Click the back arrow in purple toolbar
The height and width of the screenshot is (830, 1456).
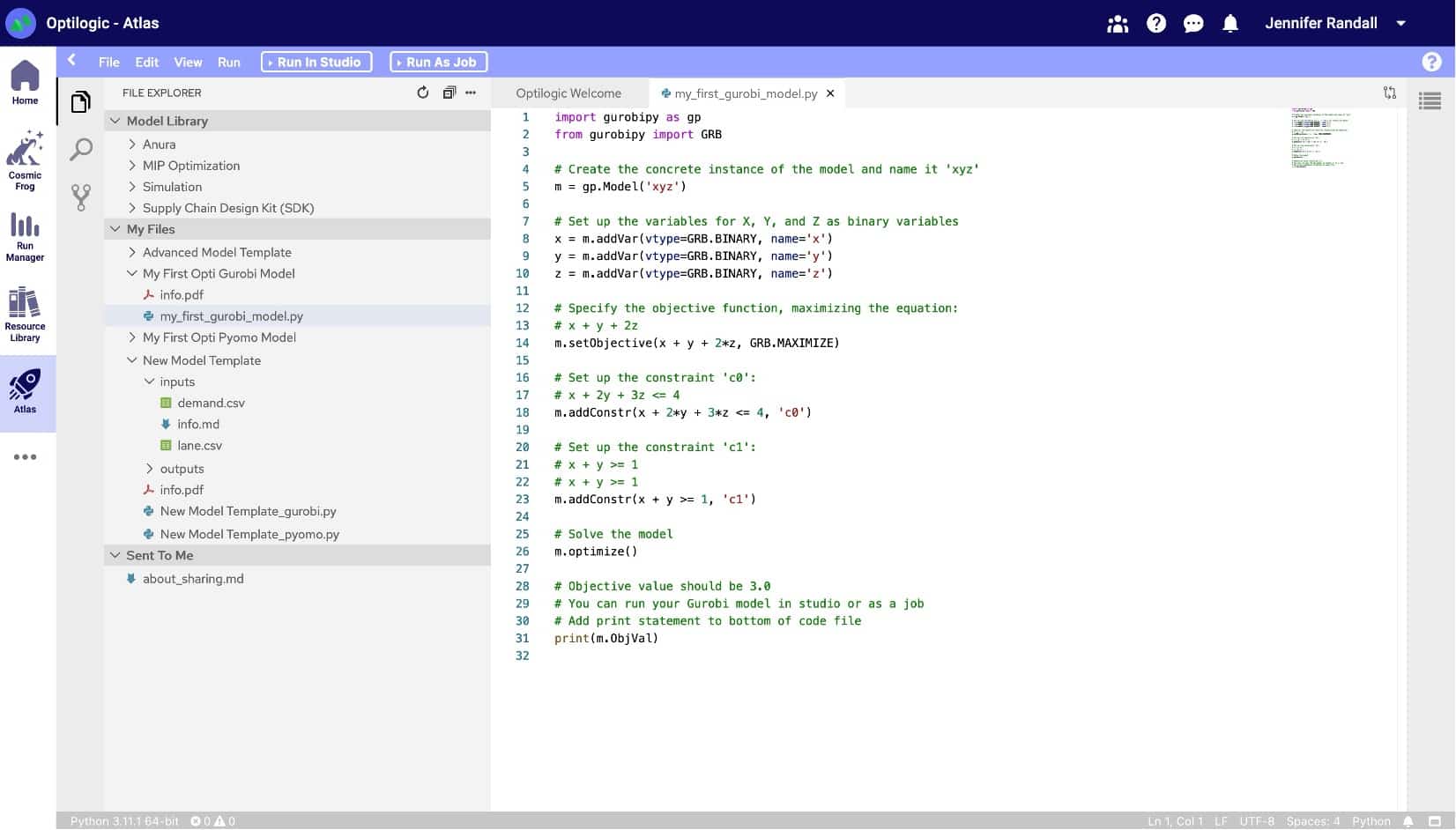click(72, 60)
